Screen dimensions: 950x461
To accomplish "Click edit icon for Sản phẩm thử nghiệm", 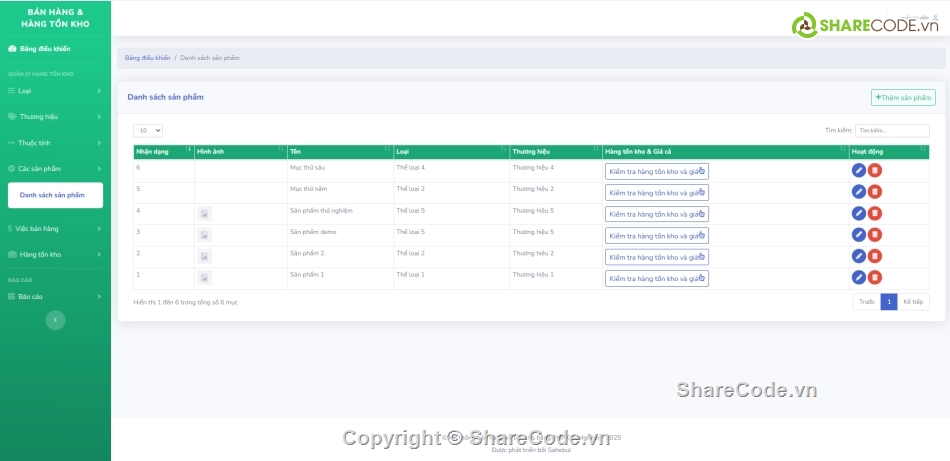I will click(x=858, y=213).
